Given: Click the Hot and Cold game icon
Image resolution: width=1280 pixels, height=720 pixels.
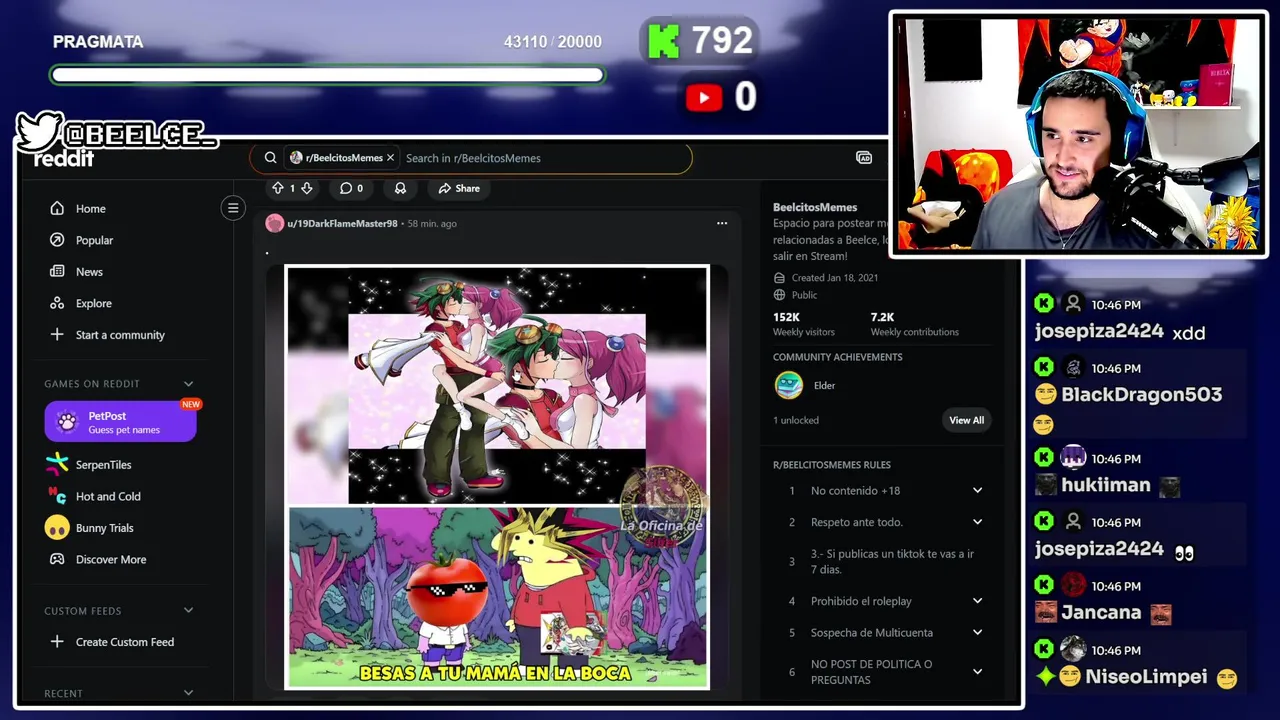Looking at the screenshot, I should (57, 496).
